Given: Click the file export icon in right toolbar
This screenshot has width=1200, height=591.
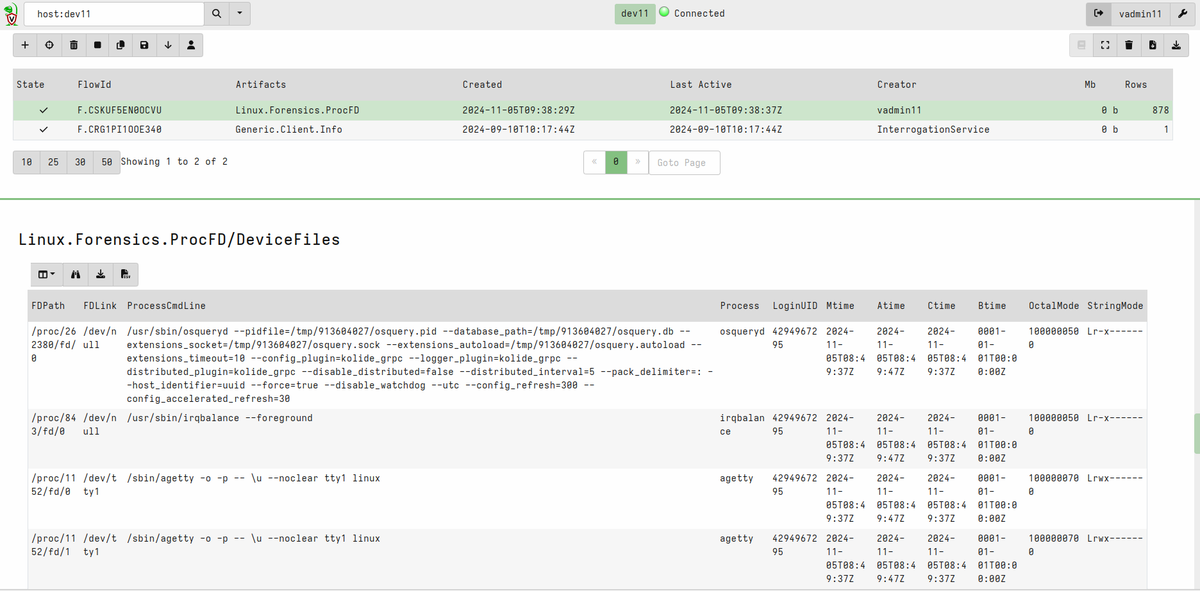Looking at the screenshot, I should coord(1153,45).
